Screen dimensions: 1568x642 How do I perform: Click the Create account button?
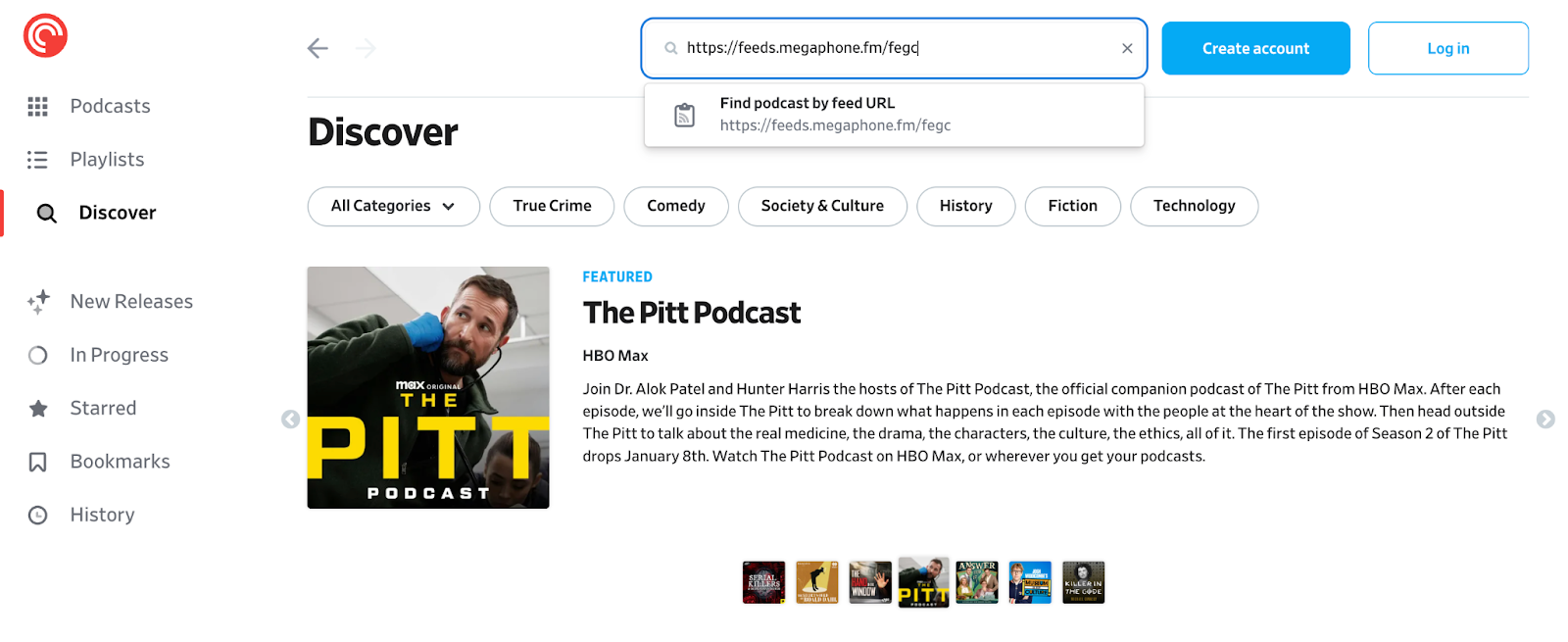[x=1256, y=48]
